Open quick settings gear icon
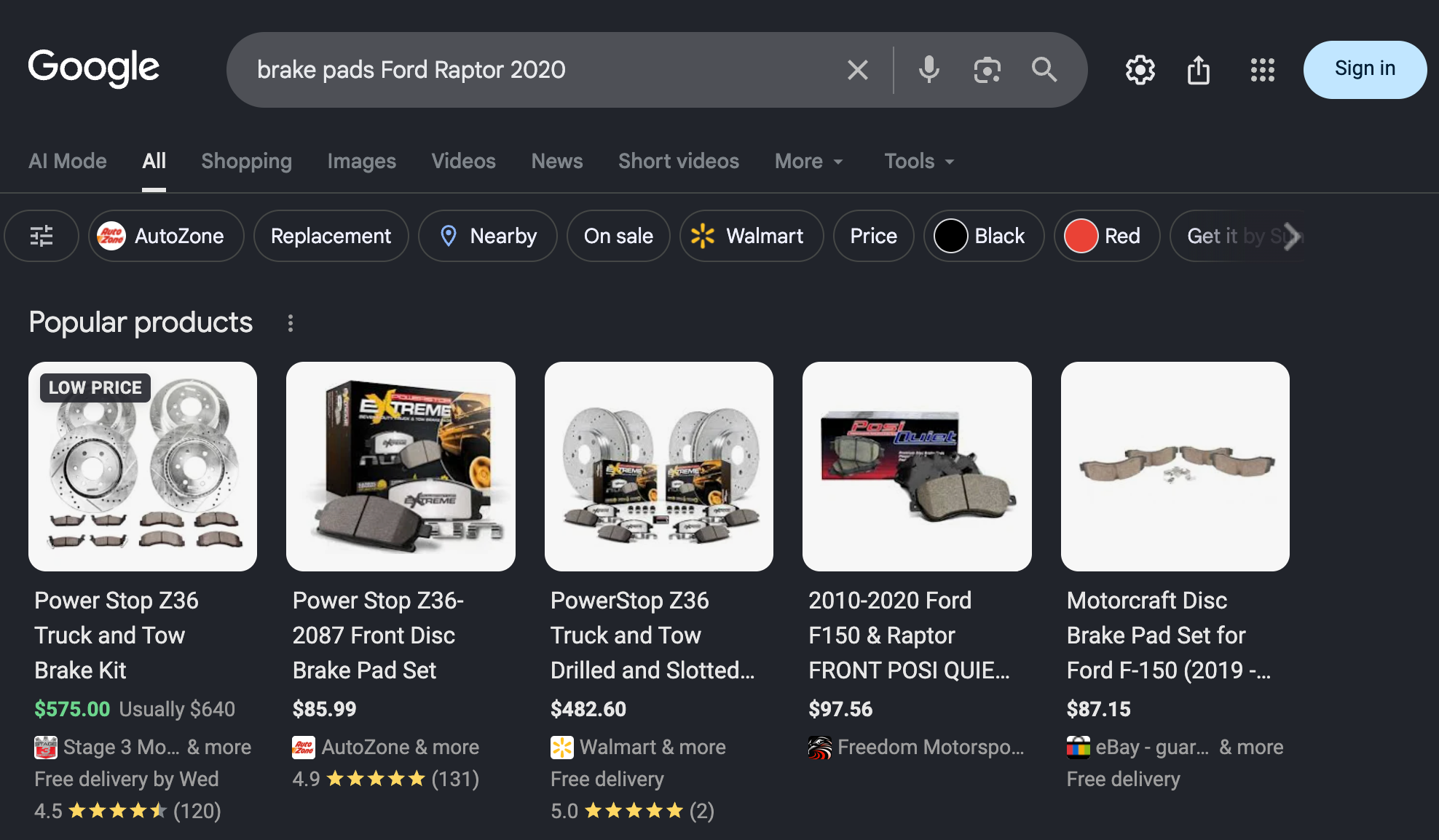 click(x=1140, y=70)
